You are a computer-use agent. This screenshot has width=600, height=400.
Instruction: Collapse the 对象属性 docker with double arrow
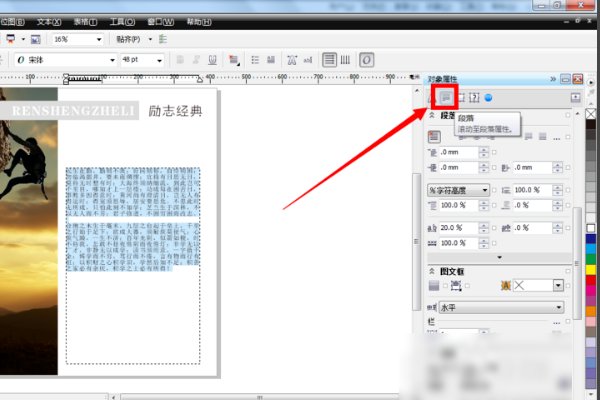[553, 79]
